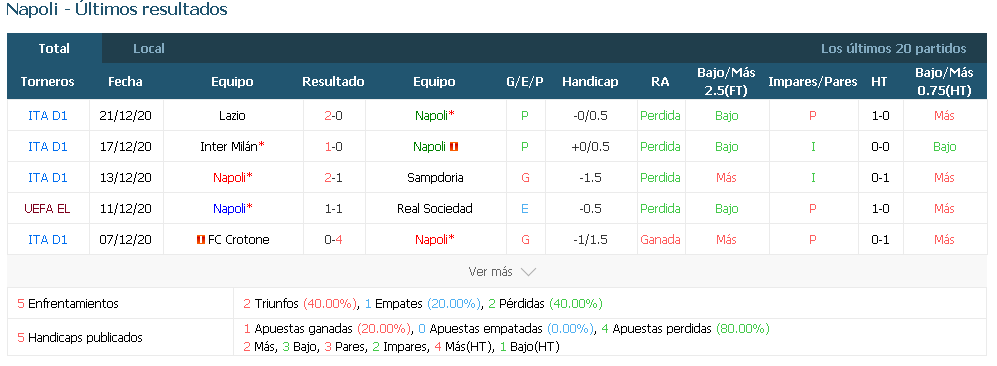Click the Sampdoria team name
Image resolution: width=997 pixels, height=366 pixels.
pos(434,178)
